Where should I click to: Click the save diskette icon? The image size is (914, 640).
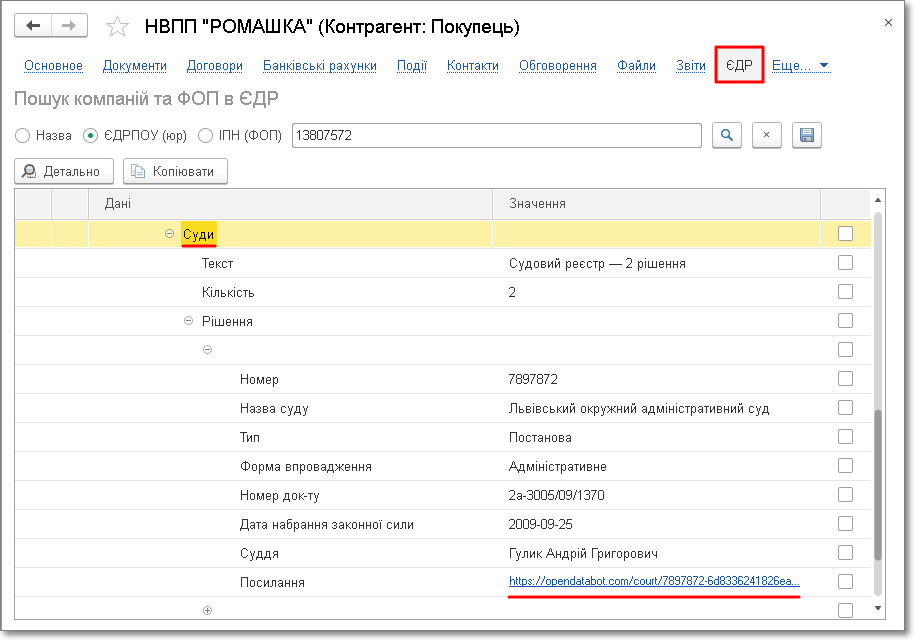pyautogui.click(x=806, y=135)
